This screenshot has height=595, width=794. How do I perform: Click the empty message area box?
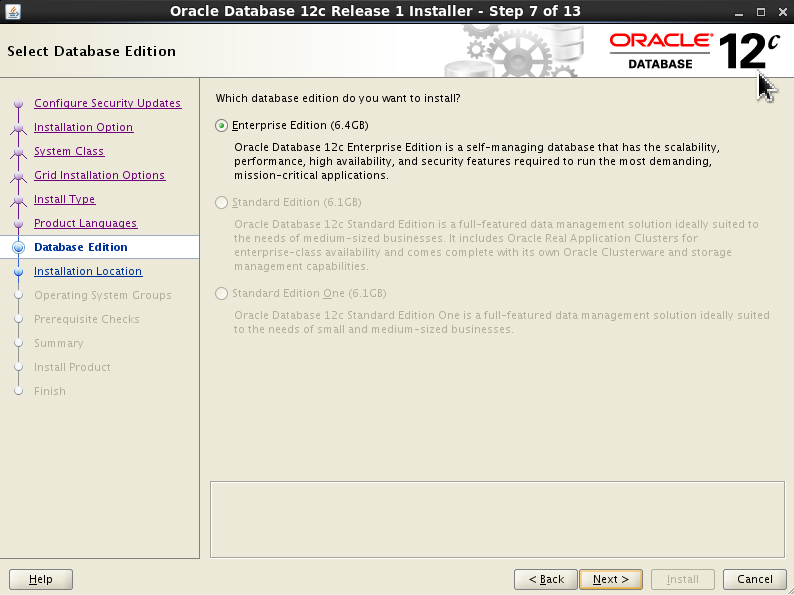(x=497, y=520)
